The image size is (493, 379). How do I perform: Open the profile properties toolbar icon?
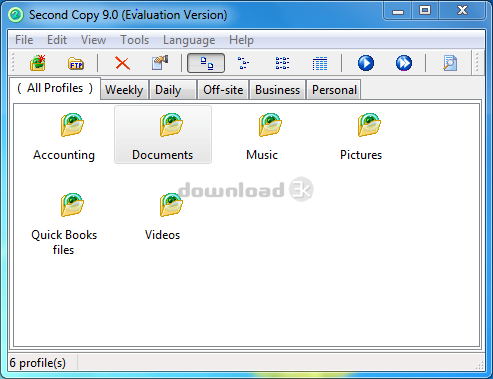(x=160, y=63)
